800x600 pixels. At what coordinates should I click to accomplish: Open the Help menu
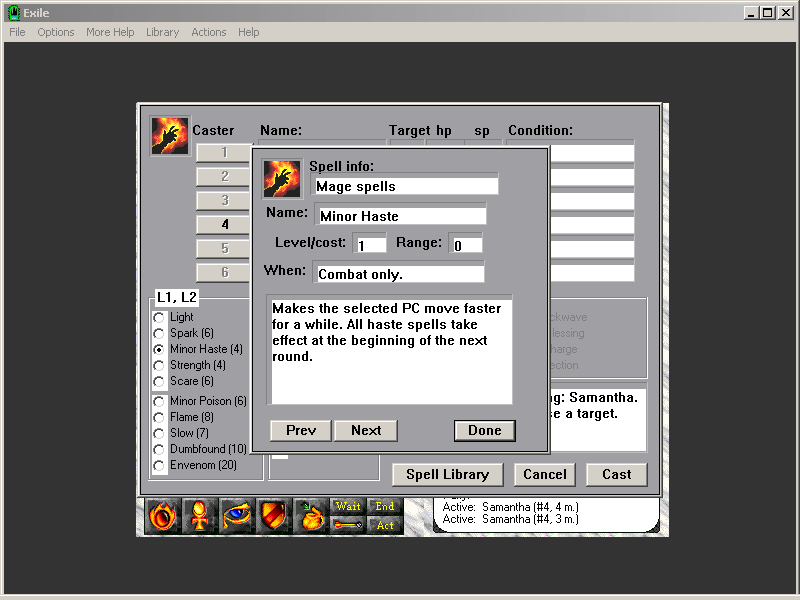click(x=248, y=32)
